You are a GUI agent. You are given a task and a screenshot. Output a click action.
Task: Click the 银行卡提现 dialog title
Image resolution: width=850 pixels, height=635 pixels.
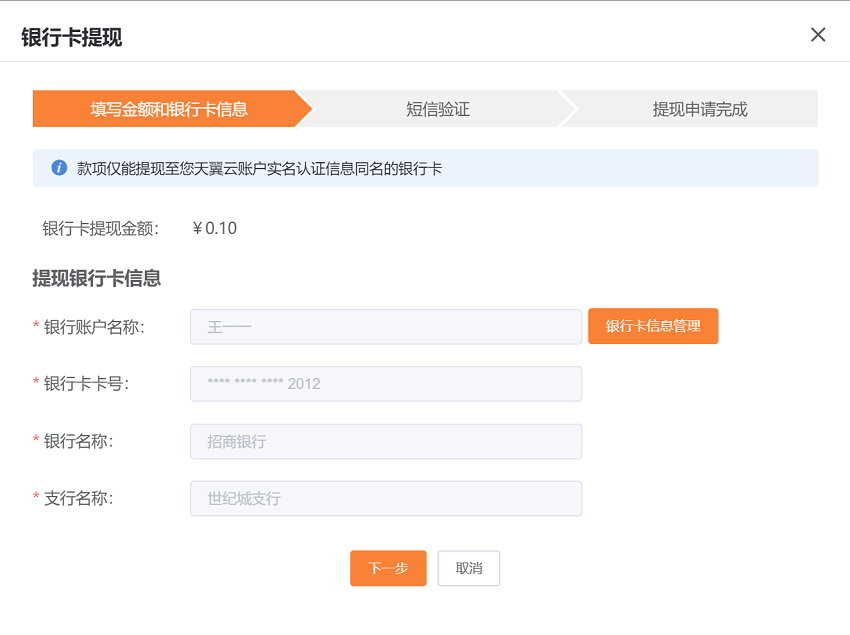pyautogui.click(x=72, y=37)
